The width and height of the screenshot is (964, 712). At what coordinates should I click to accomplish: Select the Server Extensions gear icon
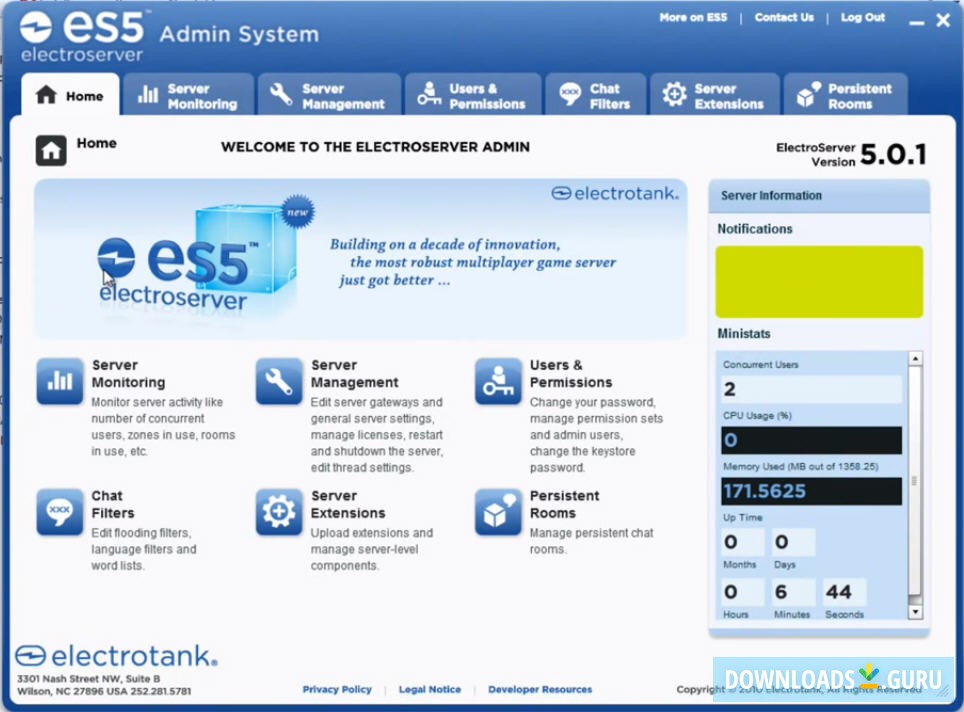pos(277,513)
